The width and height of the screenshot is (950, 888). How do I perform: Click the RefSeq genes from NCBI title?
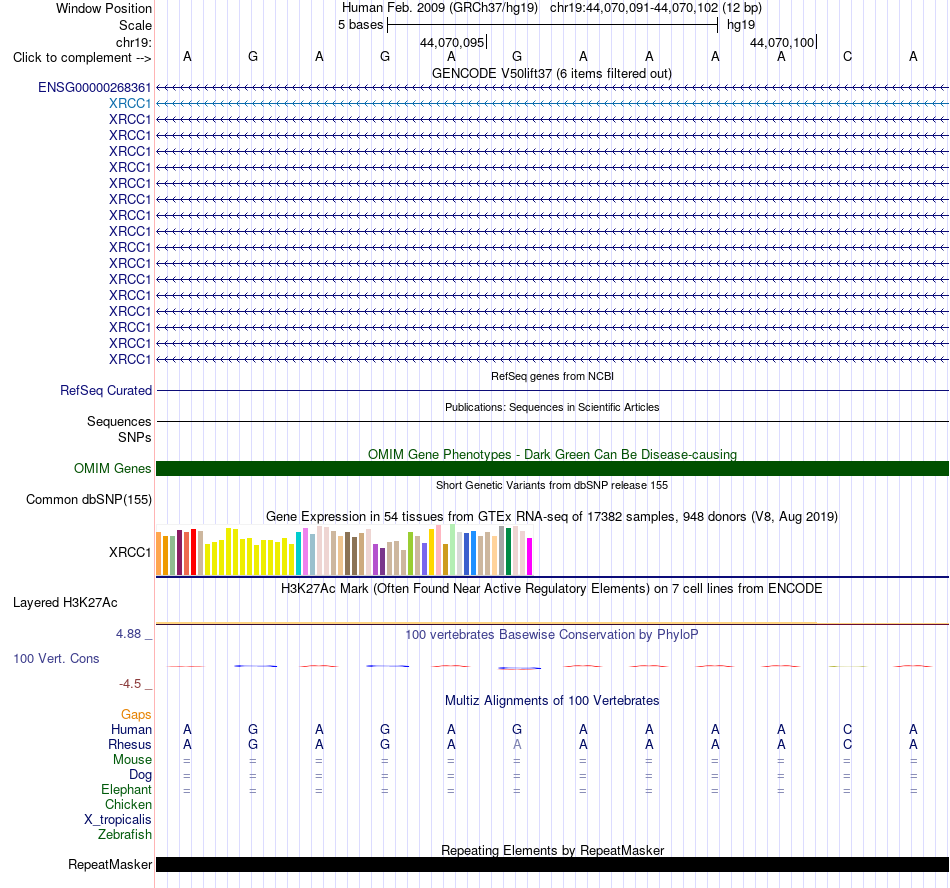tap(553, 376)
